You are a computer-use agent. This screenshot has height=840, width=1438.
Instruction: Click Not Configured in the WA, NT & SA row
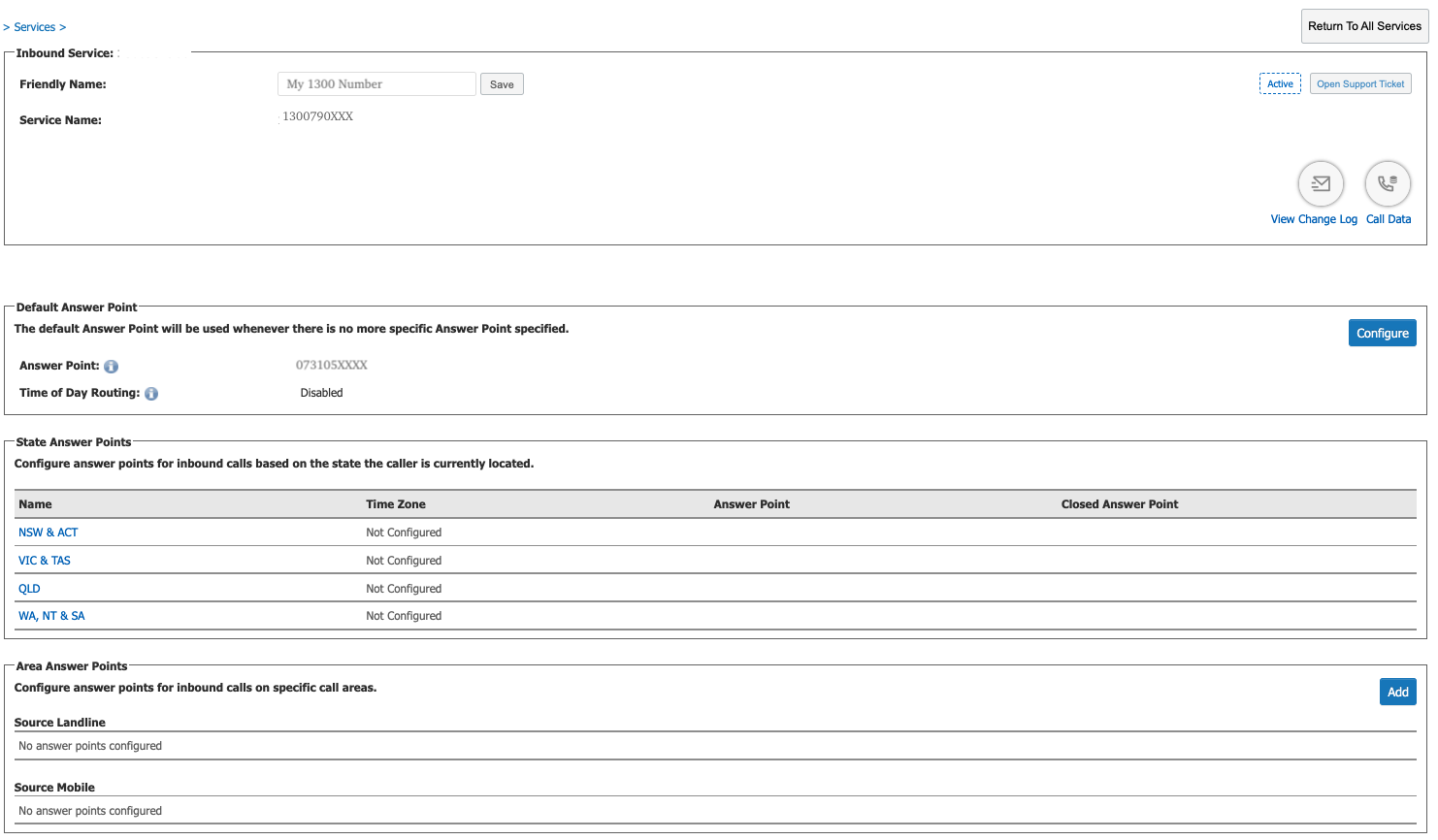pyautogui.click(x=404, y=616)
